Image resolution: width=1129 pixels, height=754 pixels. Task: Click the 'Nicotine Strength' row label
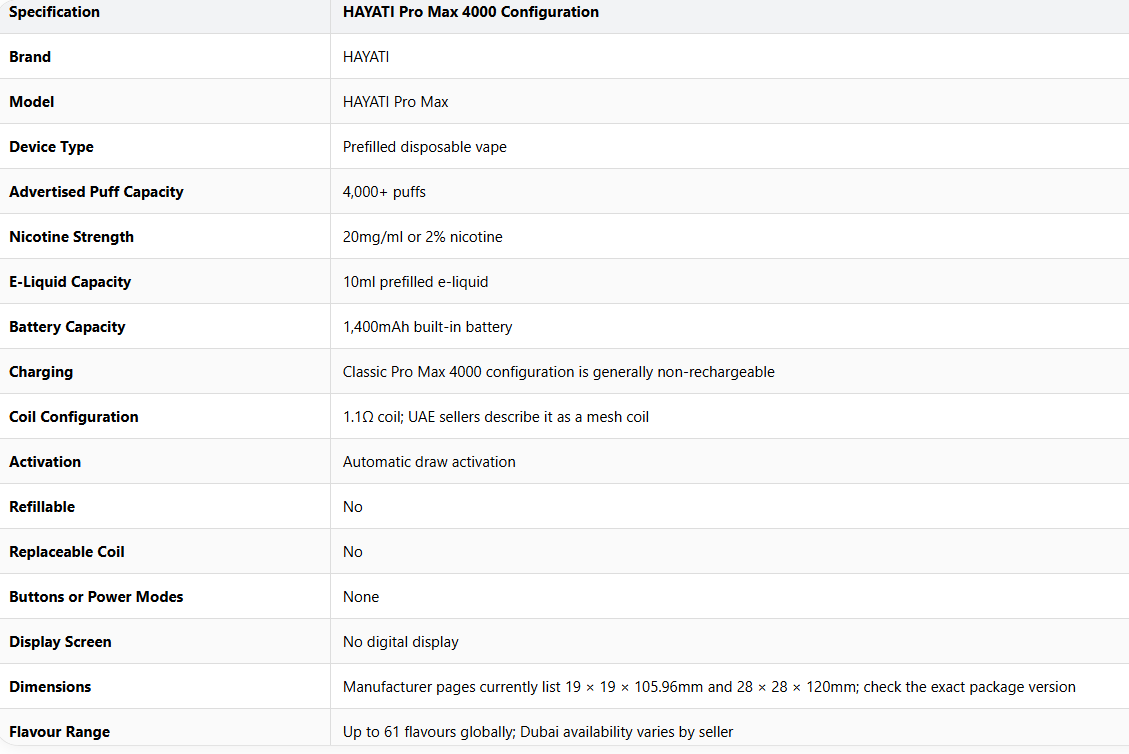pyautogui.click(x=71, y=237)
